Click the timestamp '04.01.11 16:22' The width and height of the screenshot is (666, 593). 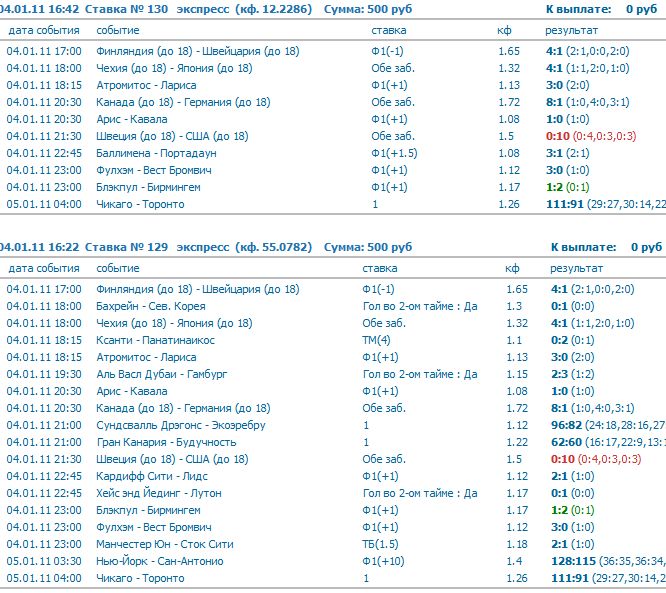(40, 247)
